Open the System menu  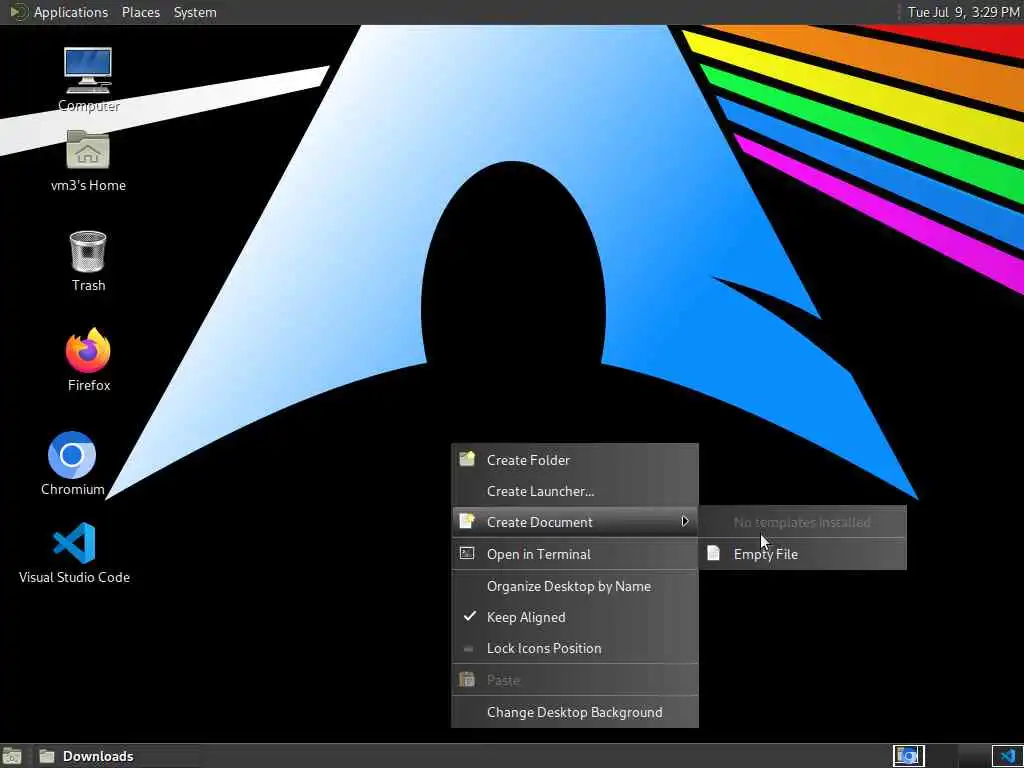click(x=195, y=12)
